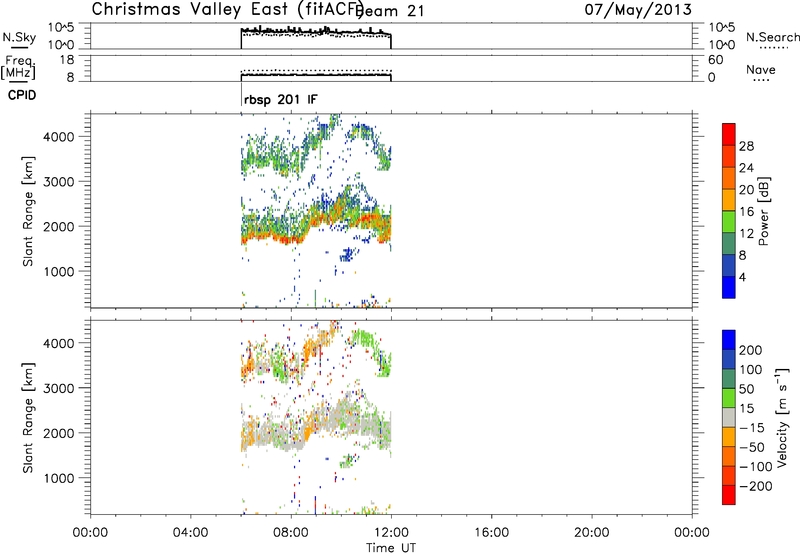Click the 'Power [dB]' colorbar title
This screenshot has height=554, width=800.
tap(763, 211)
